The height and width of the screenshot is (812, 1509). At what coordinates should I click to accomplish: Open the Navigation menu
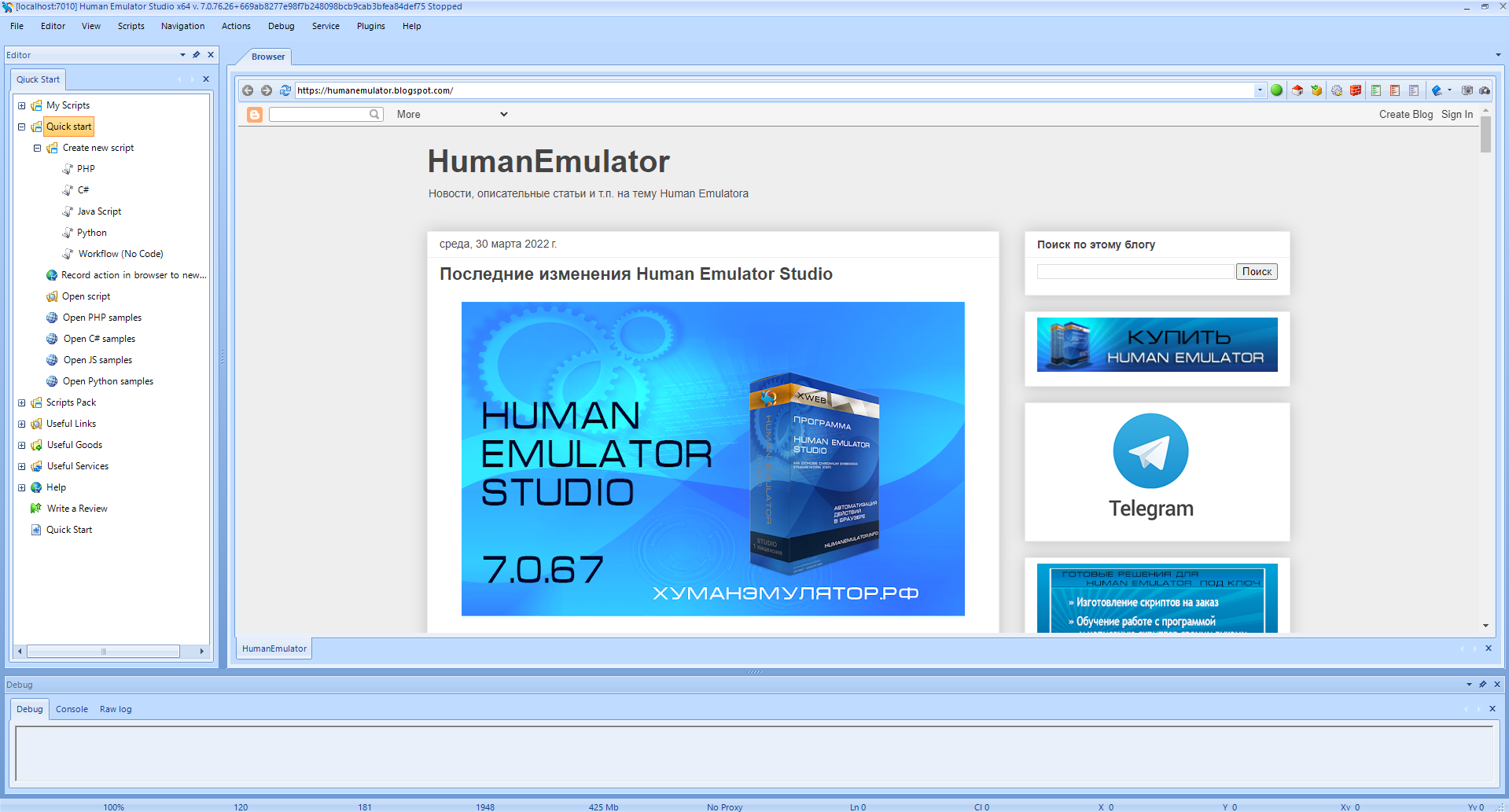click(x=182, y=25)
